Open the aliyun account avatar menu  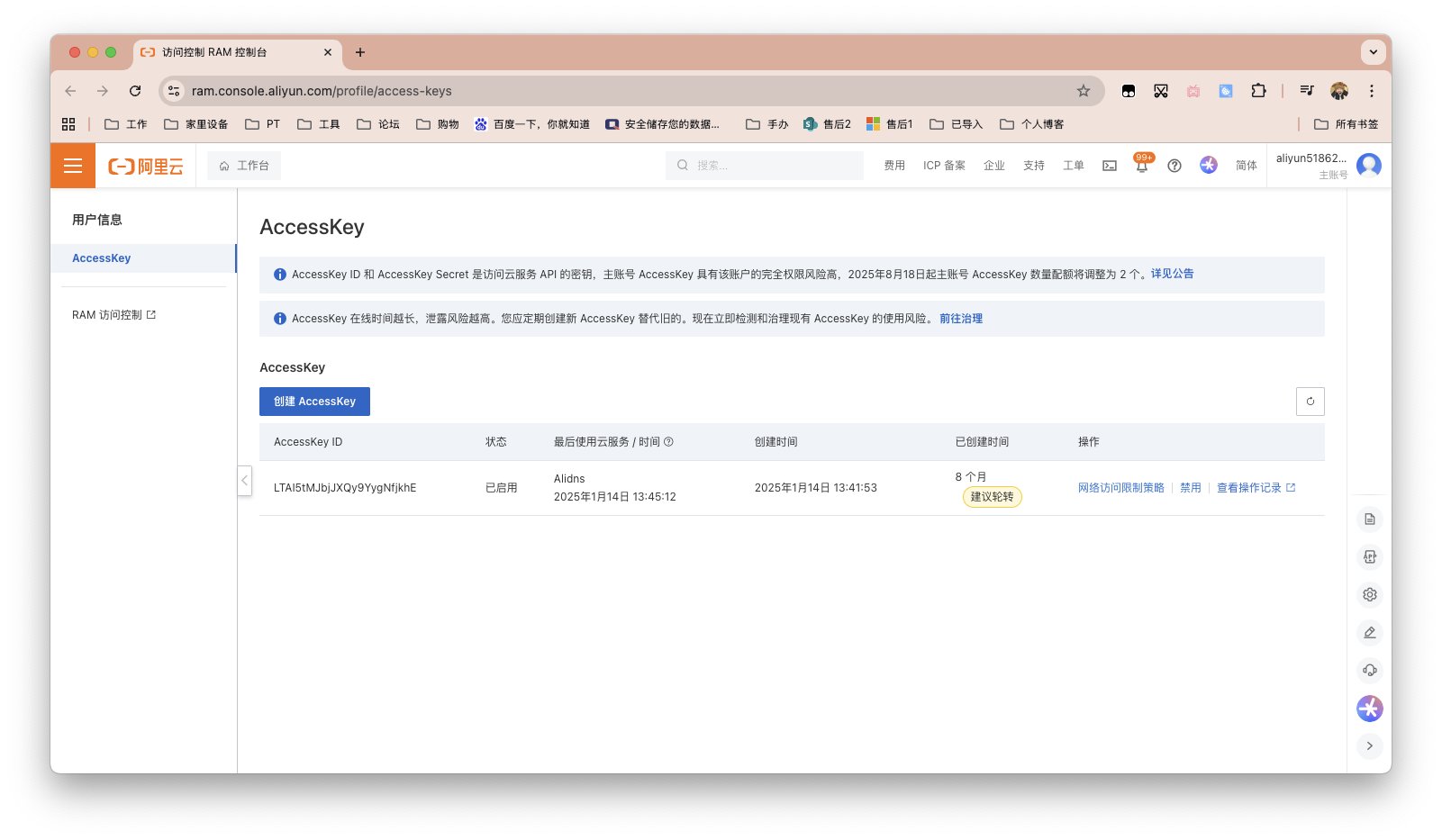[1368, 166]
